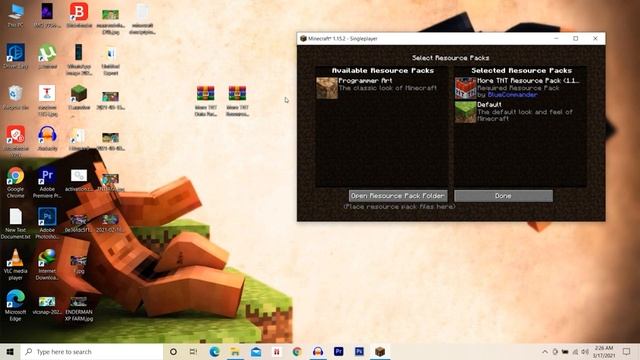Open This PC desktop icon
The width and height of the screenshot is (640, 360).
pyautogui.click(x=16, y=15)
